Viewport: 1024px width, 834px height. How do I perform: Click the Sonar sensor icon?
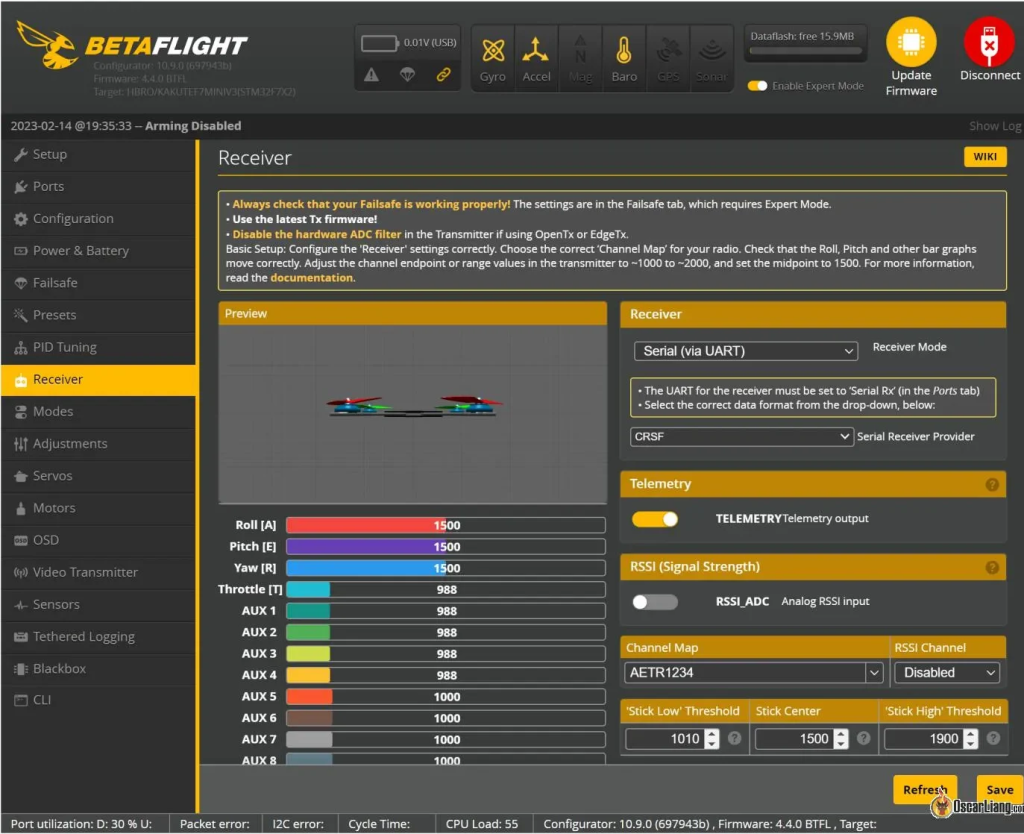(712, 51)
